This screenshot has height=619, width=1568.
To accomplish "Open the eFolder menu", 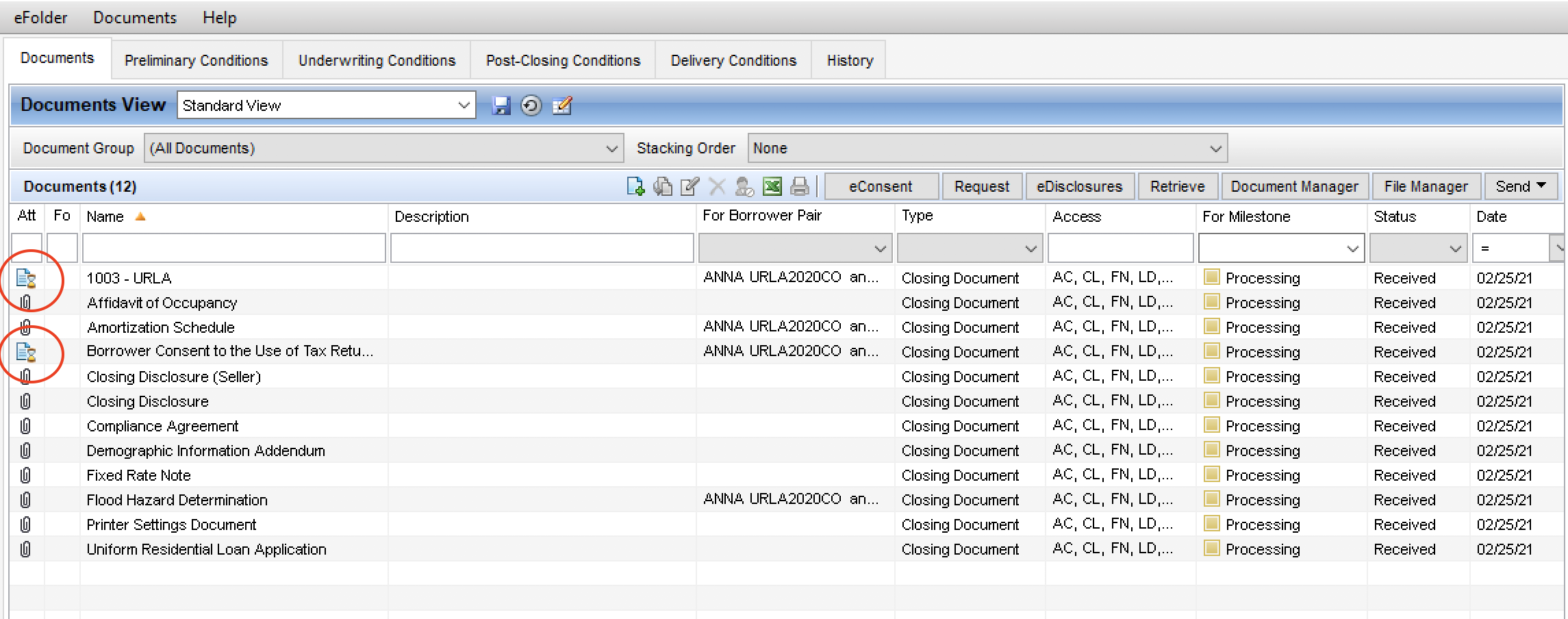I will tap(40, 18).
